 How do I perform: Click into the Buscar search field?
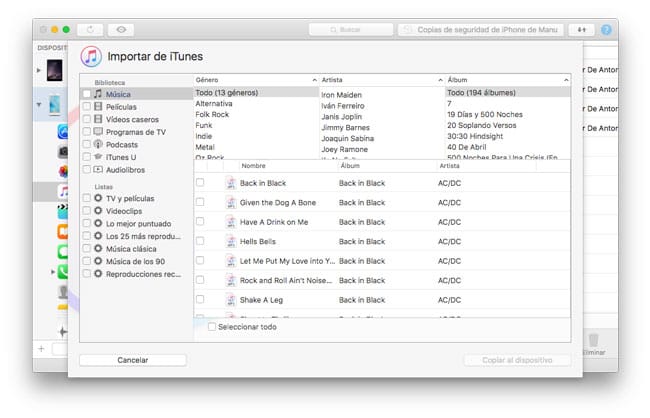click(351, 29)
